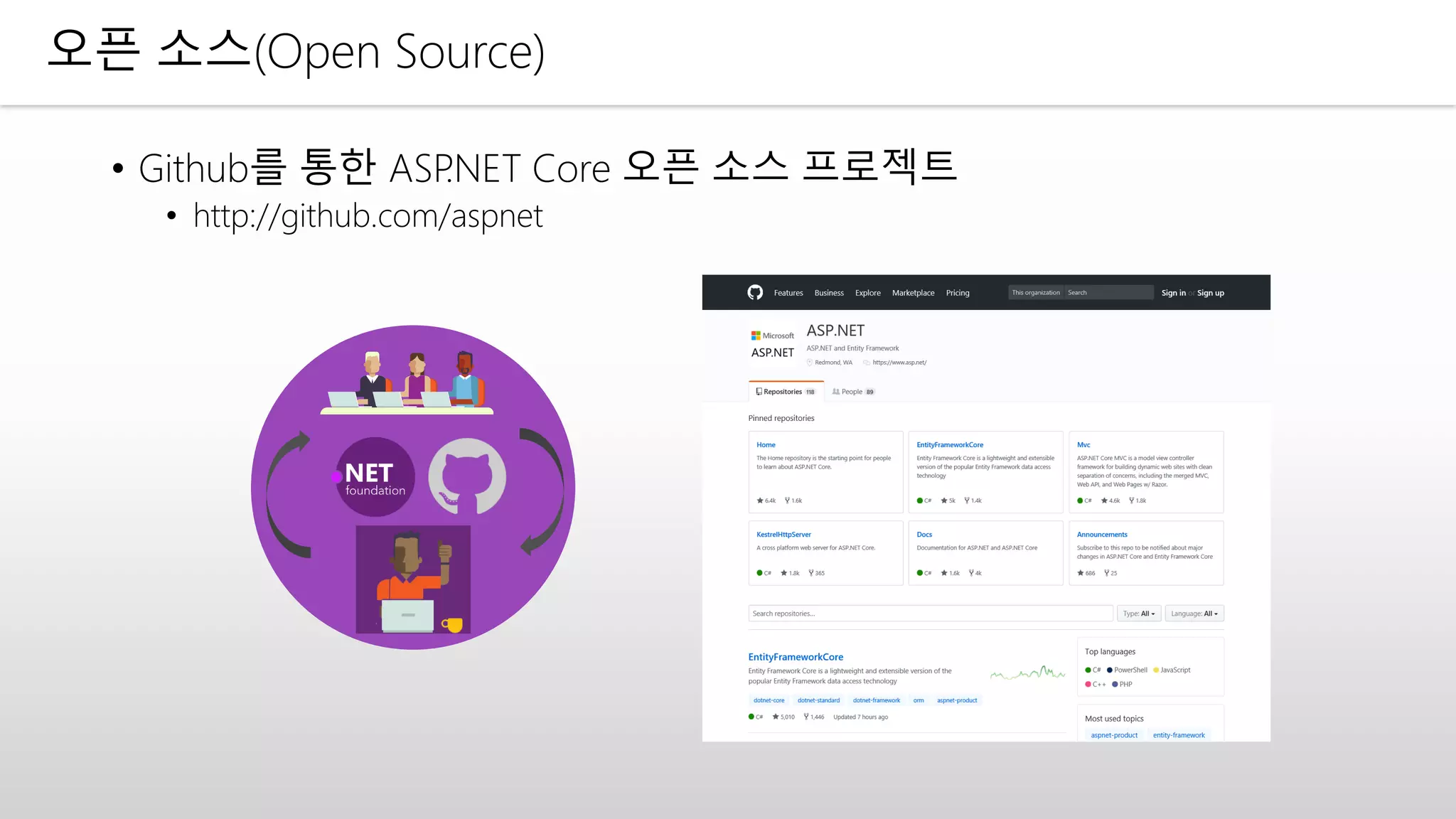The image size is (1456, 819).
Task: Open the pinned Announcements repository
Action: point(1102,535)
